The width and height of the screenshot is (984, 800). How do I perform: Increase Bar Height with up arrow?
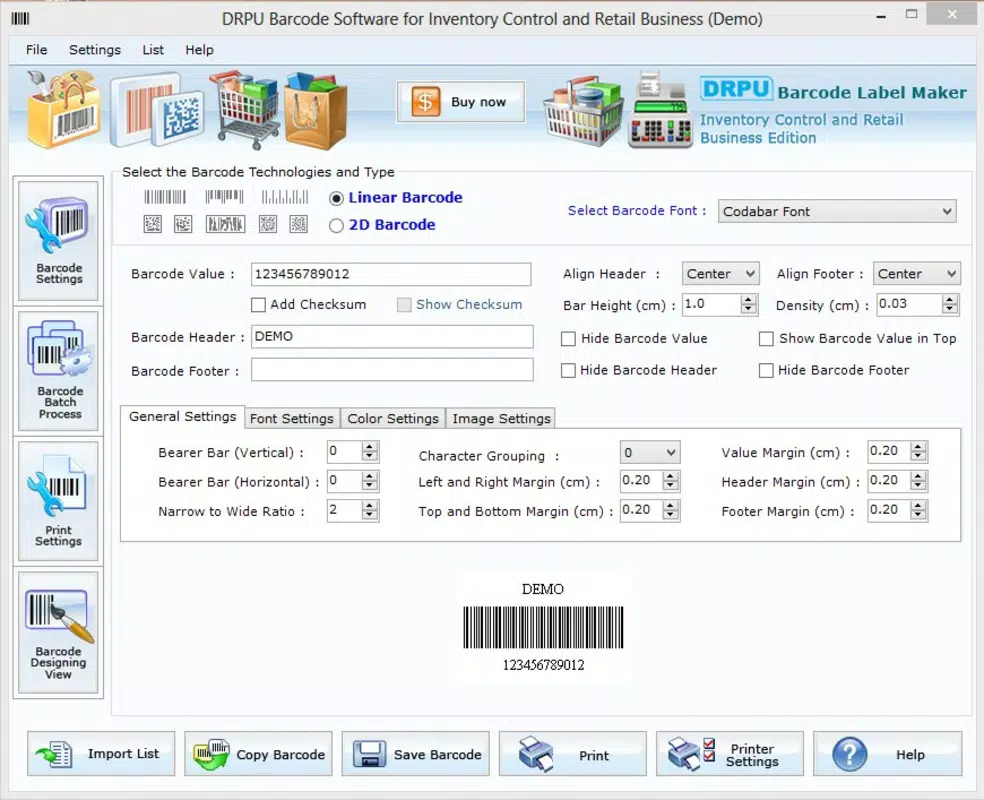coord(748,299)
